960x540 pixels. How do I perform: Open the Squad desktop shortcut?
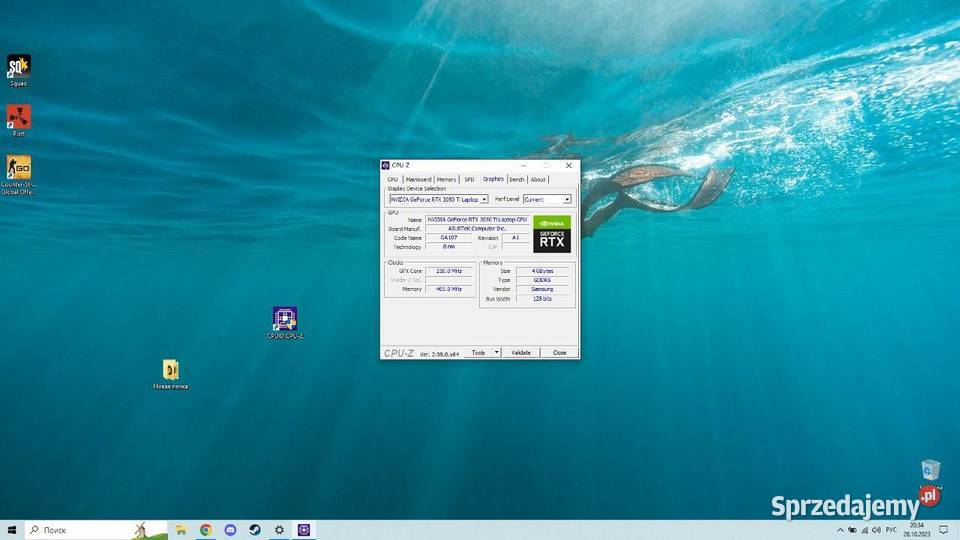[x=18, y=70]
